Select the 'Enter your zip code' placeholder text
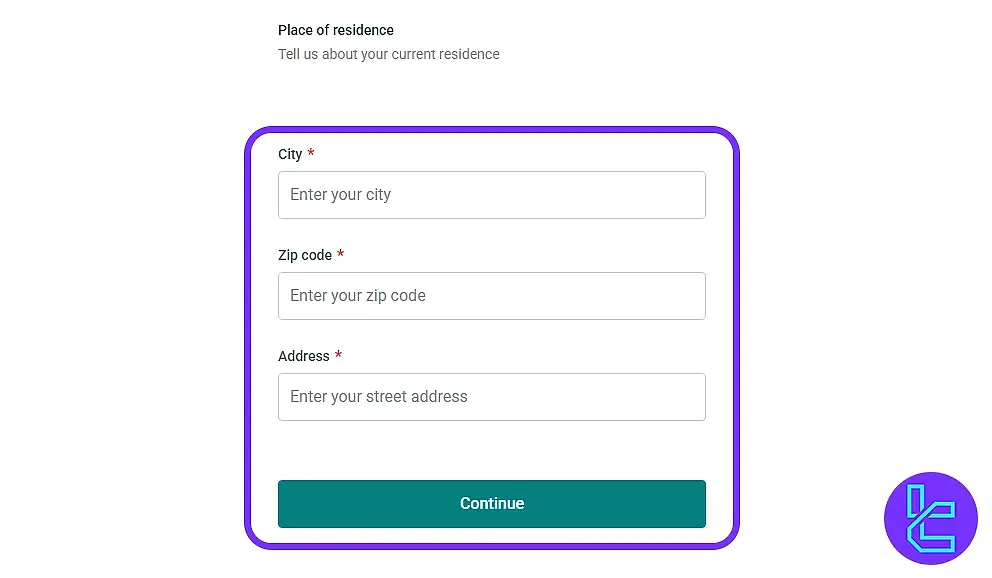This screenshot has width=992, height=578. click(x=357, y=295)
